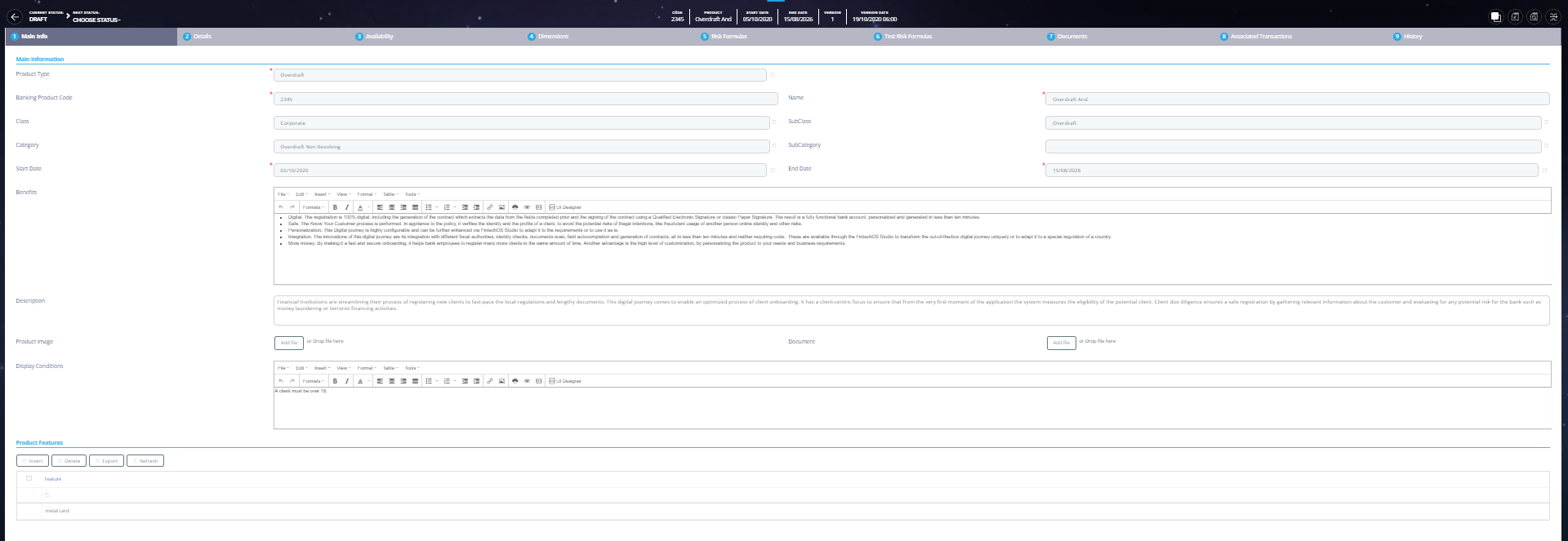Click Add file button for Product Image
The width and height of the screenshot is (1568, 541).
click(289, 343)
